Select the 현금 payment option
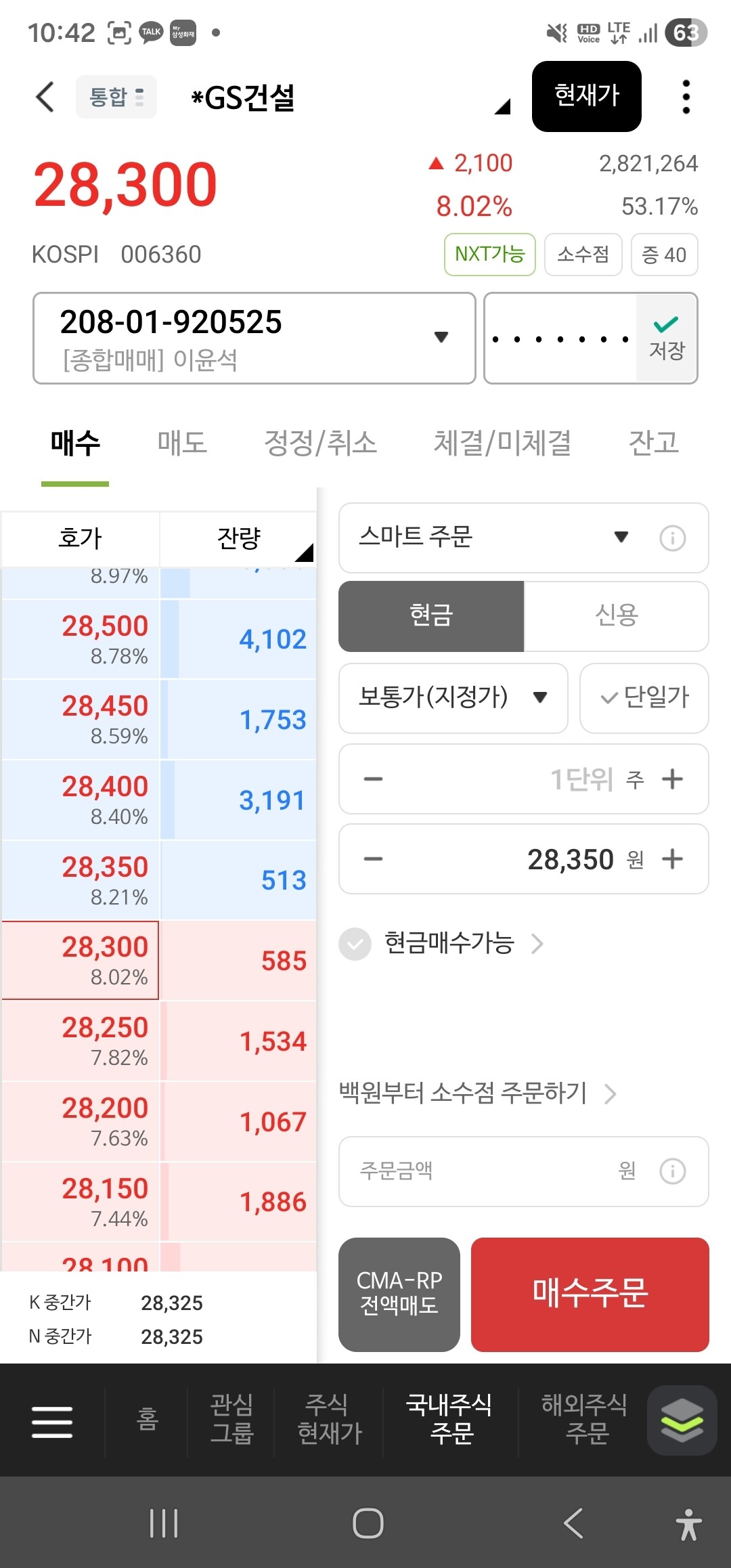Screen dimensions: 731x1568 point(431,616)
